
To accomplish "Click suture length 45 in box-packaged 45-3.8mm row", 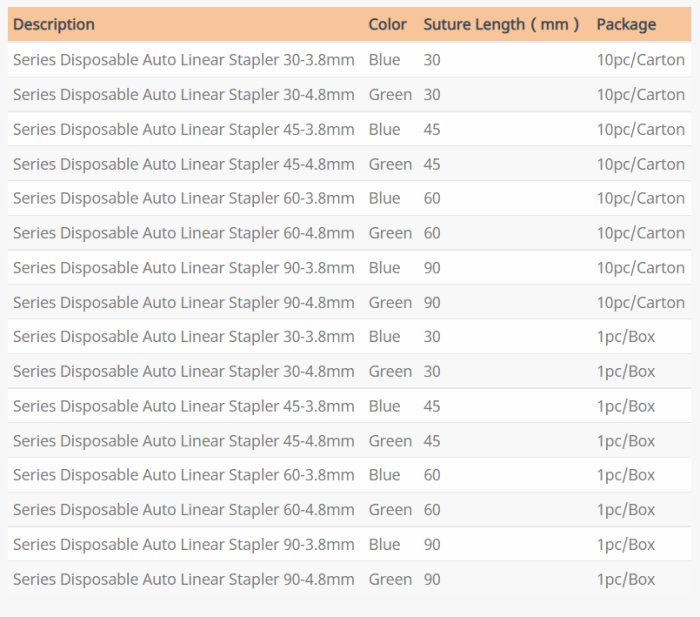I will 432,406.
